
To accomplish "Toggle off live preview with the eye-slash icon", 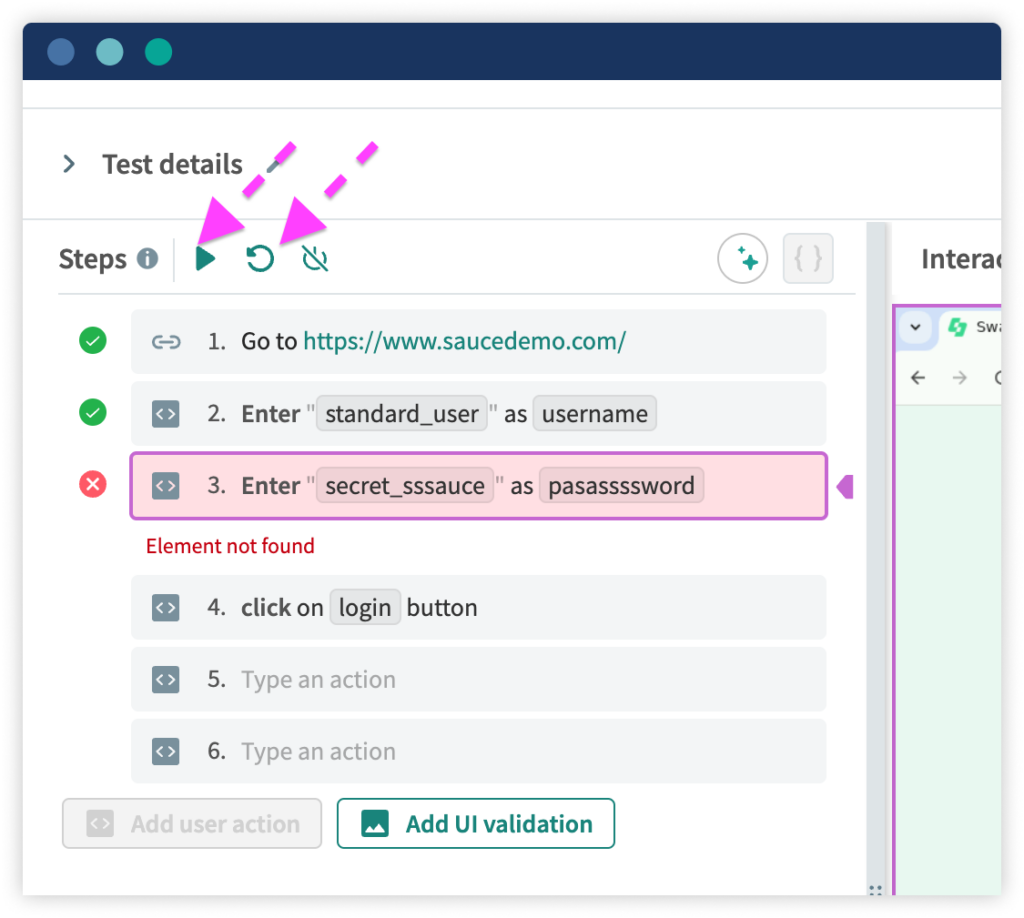I will (x=313, y=258).
